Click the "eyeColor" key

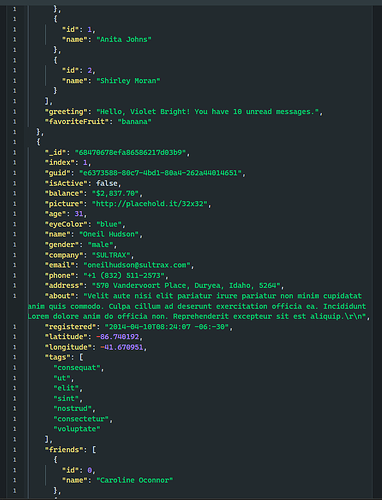point(66,224)
